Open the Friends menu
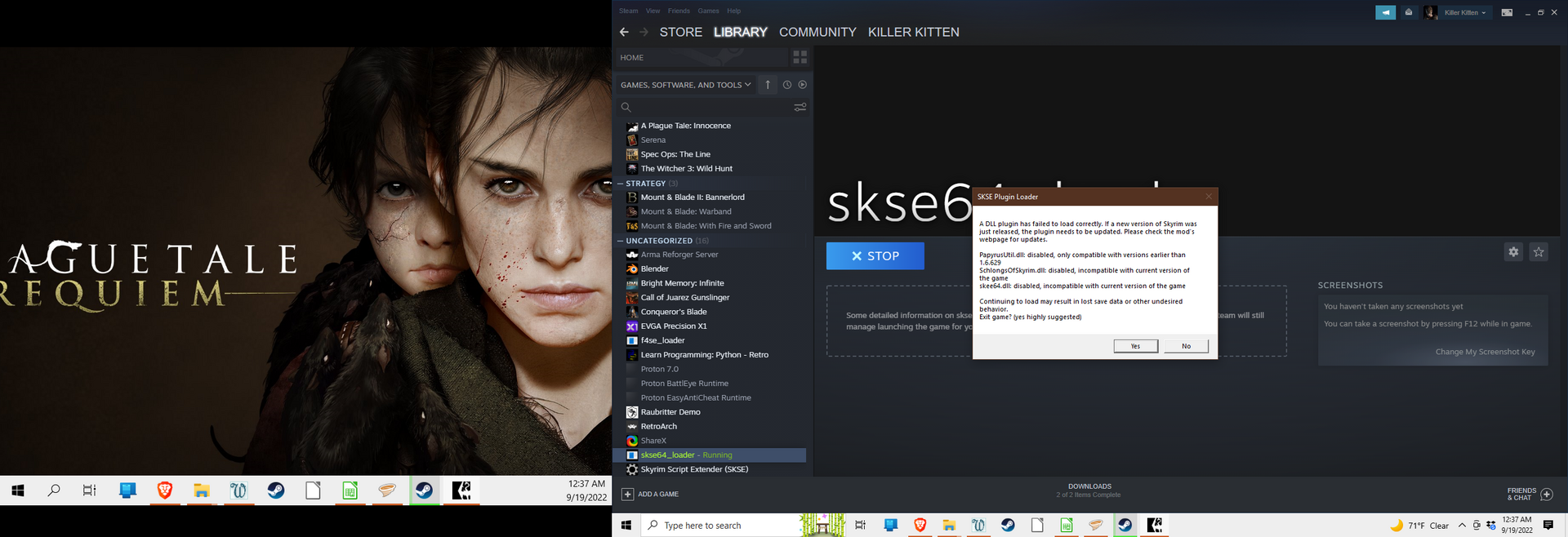The width and height of the screenshot is (1568, 537). (x=679, y=11)
